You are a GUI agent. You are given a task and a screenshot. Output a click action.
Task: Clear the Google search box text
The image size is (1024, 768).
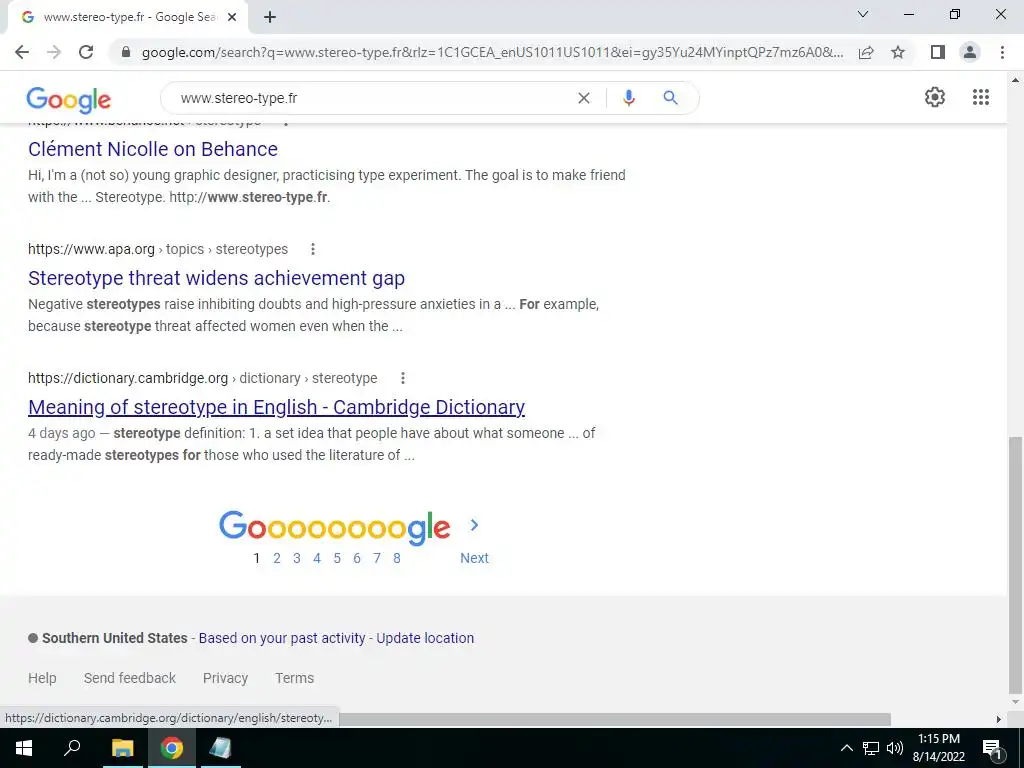(584, 98)
